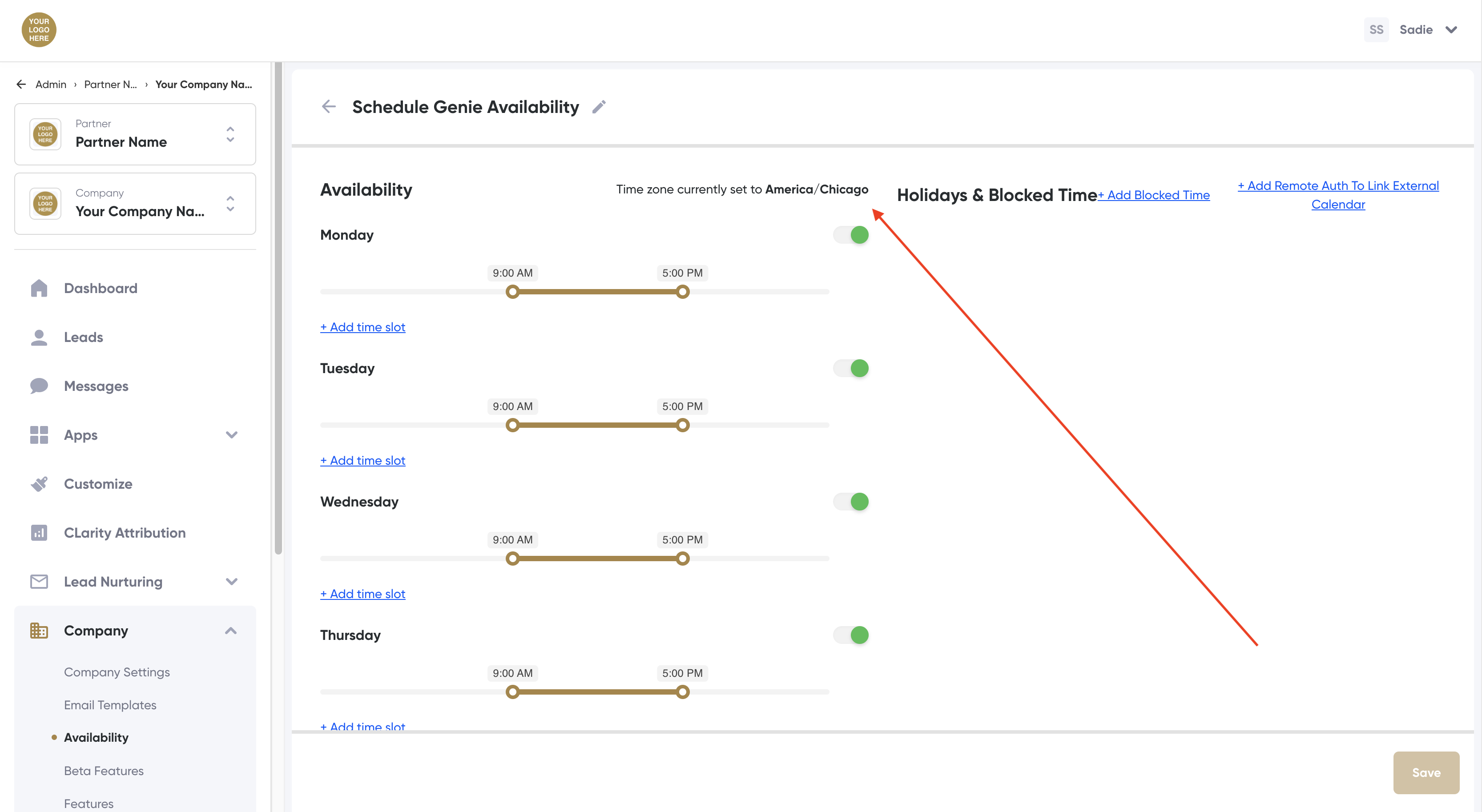Viewport: 1482px width, 812px height.
Task: Expand the Apps menu chevron
Action: (x=231, y=435)
